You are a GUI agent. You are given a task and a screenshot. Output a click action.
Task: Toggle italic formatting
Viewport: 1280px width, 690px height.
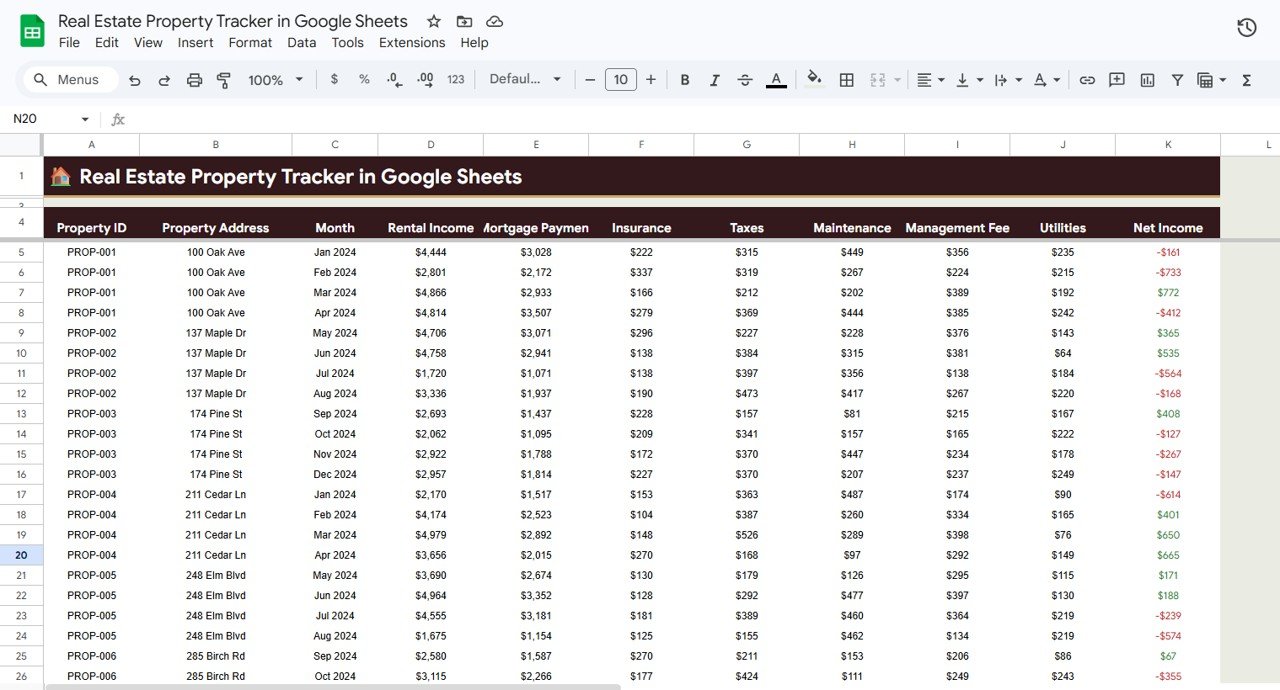[715, 80]
